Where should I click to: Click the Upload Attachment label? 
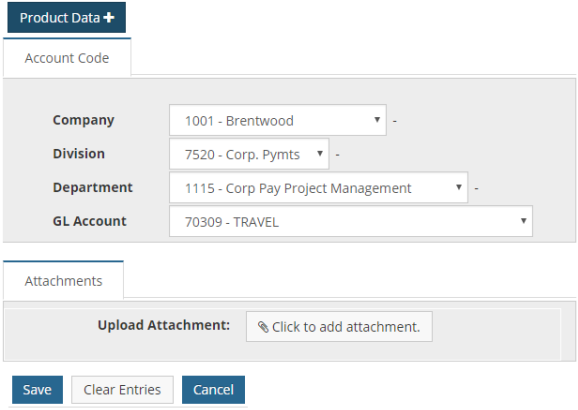coord(164,325)
